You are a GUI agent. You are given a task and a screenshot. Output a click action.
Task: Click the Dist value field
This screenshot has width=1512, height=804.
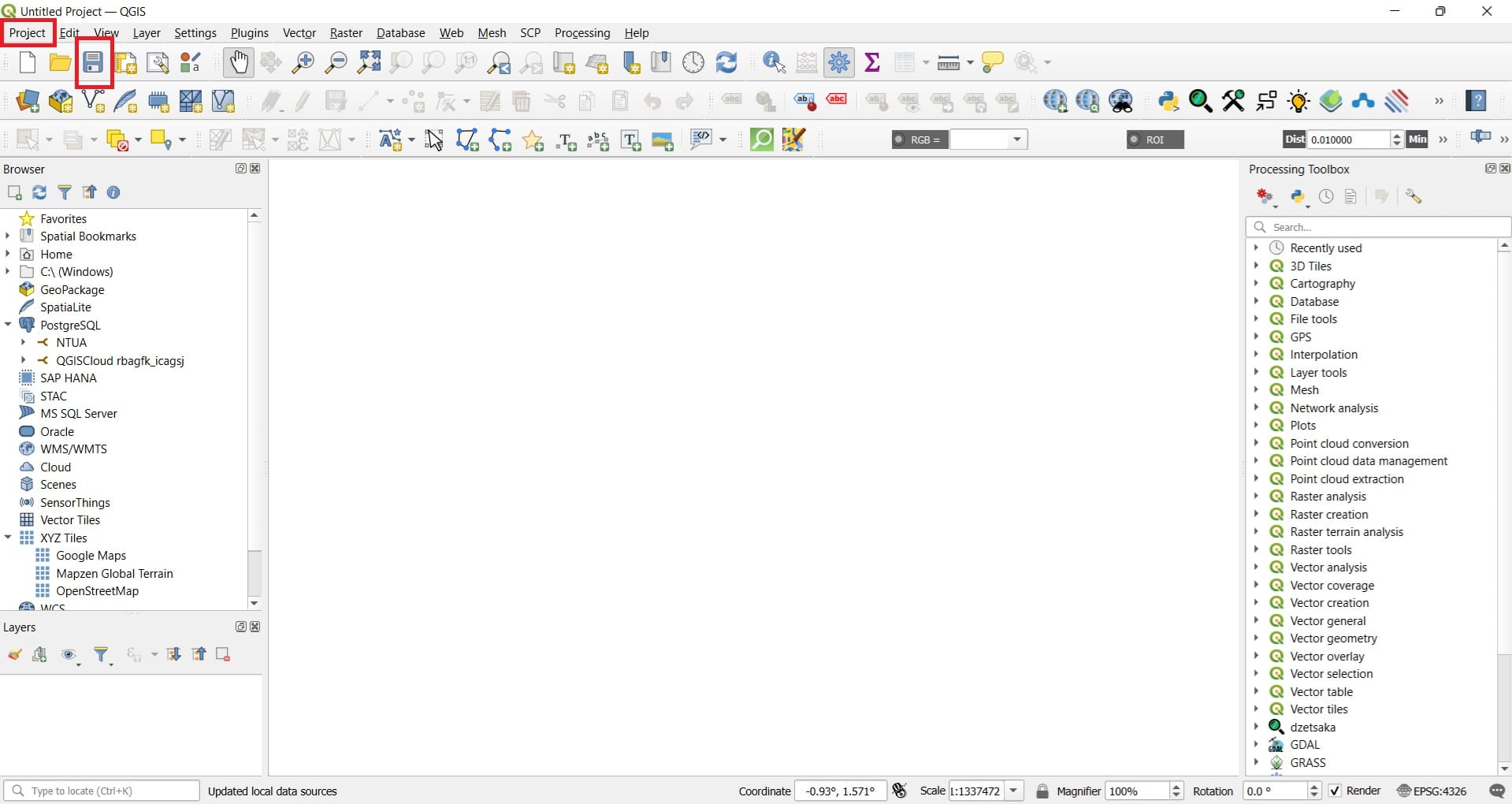[1348, 140]
